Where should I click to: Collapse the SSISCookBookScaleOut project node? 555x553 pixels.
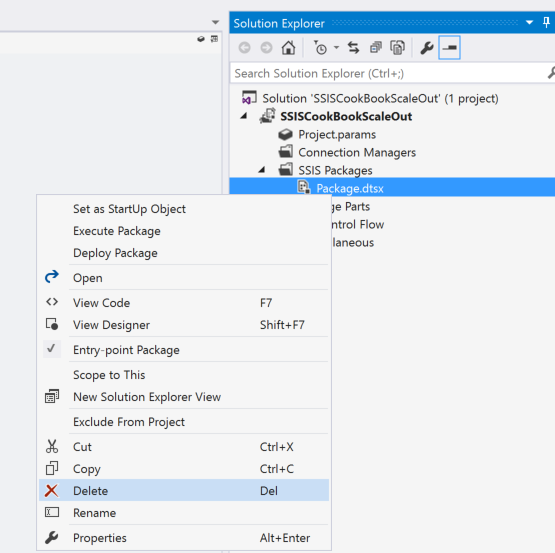click(244, 116)
